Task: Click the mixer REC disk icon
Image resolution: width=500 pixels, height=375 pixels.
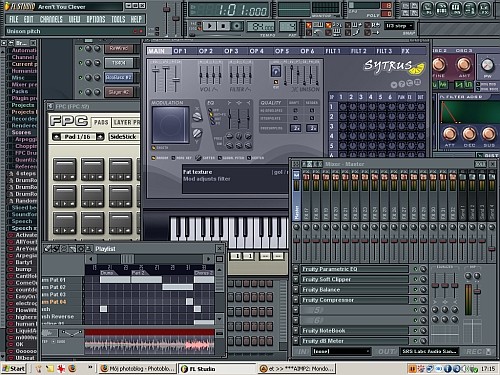Action: point(488,352)
